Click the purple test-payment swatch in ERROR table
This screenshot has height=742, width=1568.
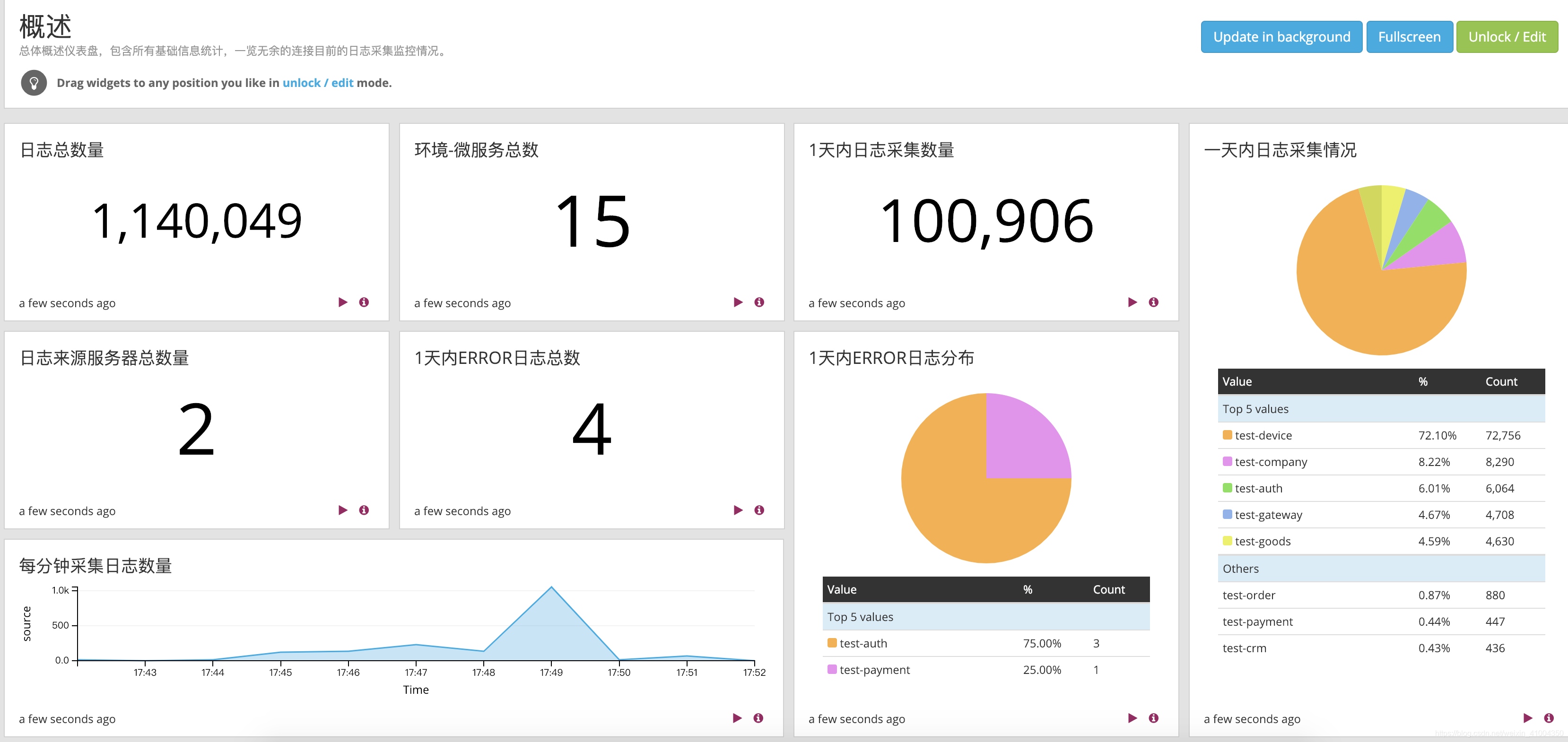click(x=832, y=670)
